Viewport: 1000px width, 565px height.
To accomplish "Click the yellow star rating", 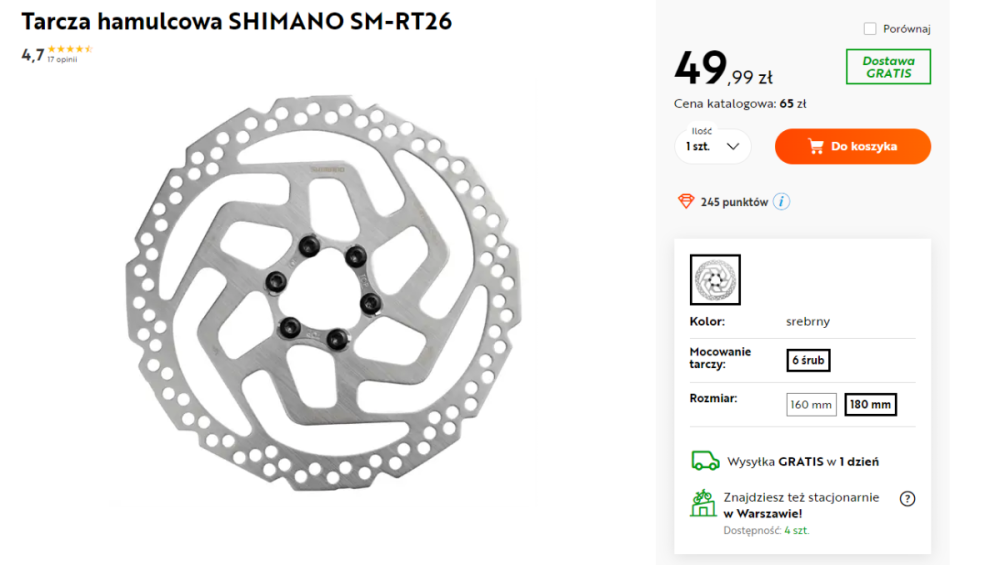I will [70, 49].
